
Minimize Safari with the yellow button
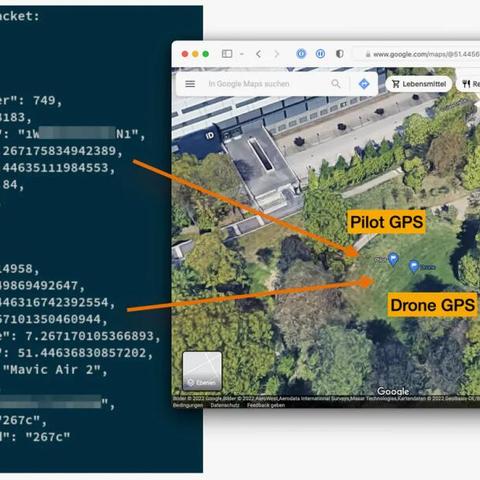click(195, 54)
